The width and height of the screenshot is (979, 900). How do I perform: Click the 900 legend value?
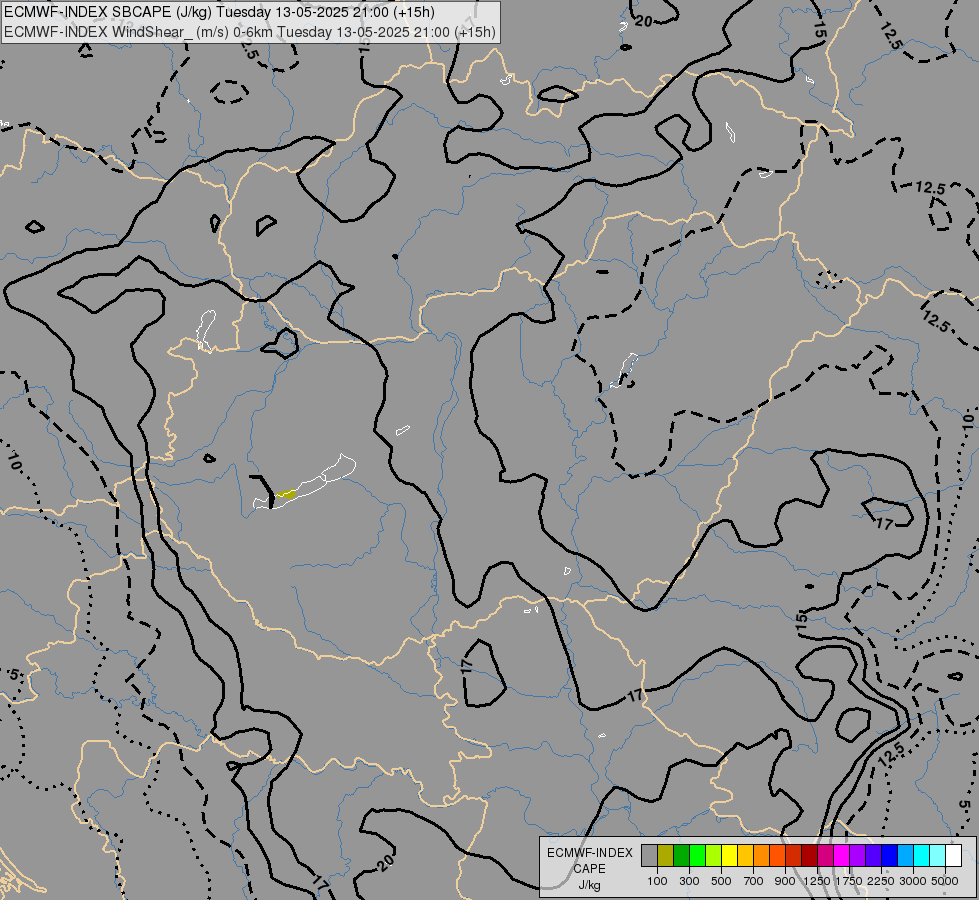(x=785, y=881)
